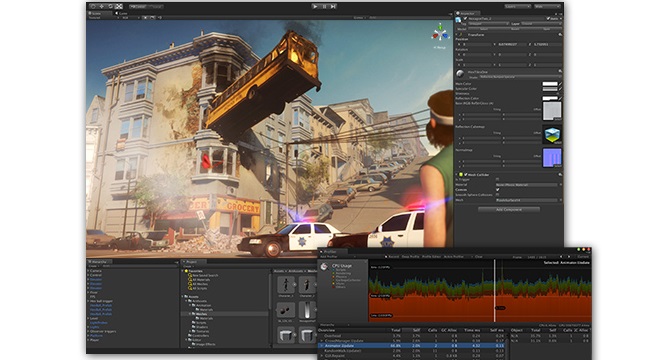
Task: Click the Clear button in Profiler
Action: point(478,257)
